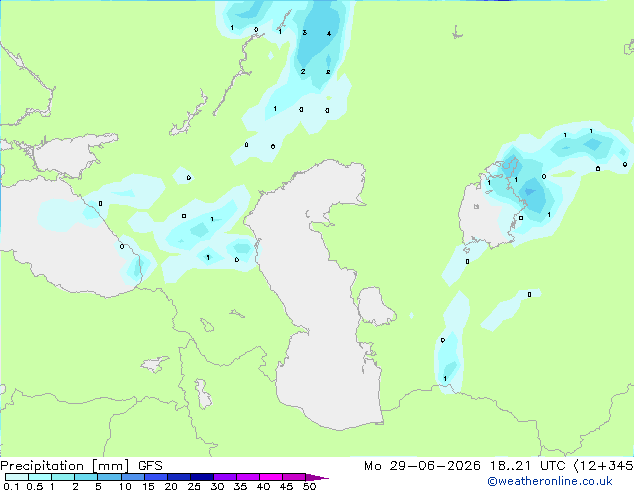Click the legend value label '0.1'
Viewport: 634px width, 490px height.
pos(11,486)
